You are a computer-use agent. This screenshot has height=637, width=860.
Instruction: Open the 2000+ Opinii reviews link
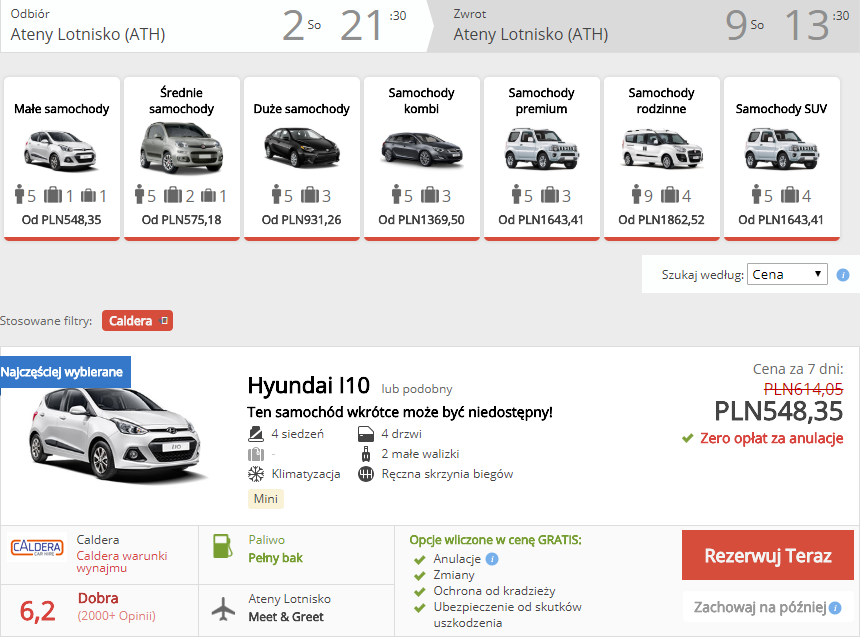point(116,616)
